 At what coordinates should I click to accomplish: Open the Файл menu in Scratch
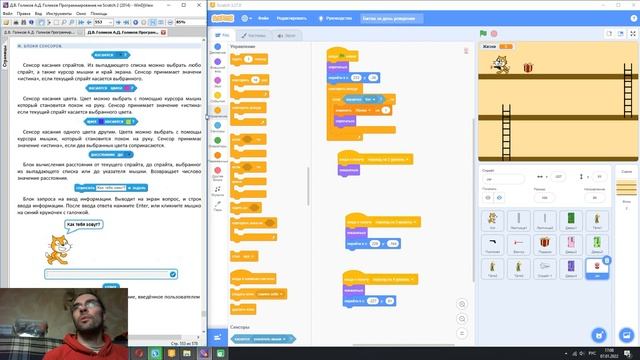[x=263, y=18]
